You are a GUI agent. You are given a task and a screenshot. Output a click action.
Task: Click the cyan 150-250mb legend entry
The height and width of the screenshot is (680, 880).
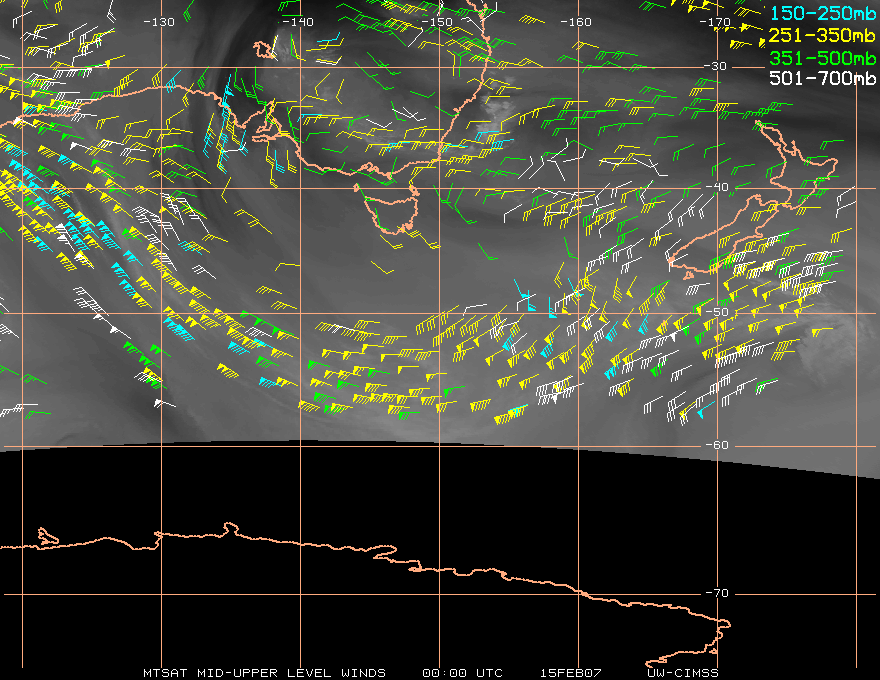click(x=823, y=14)
